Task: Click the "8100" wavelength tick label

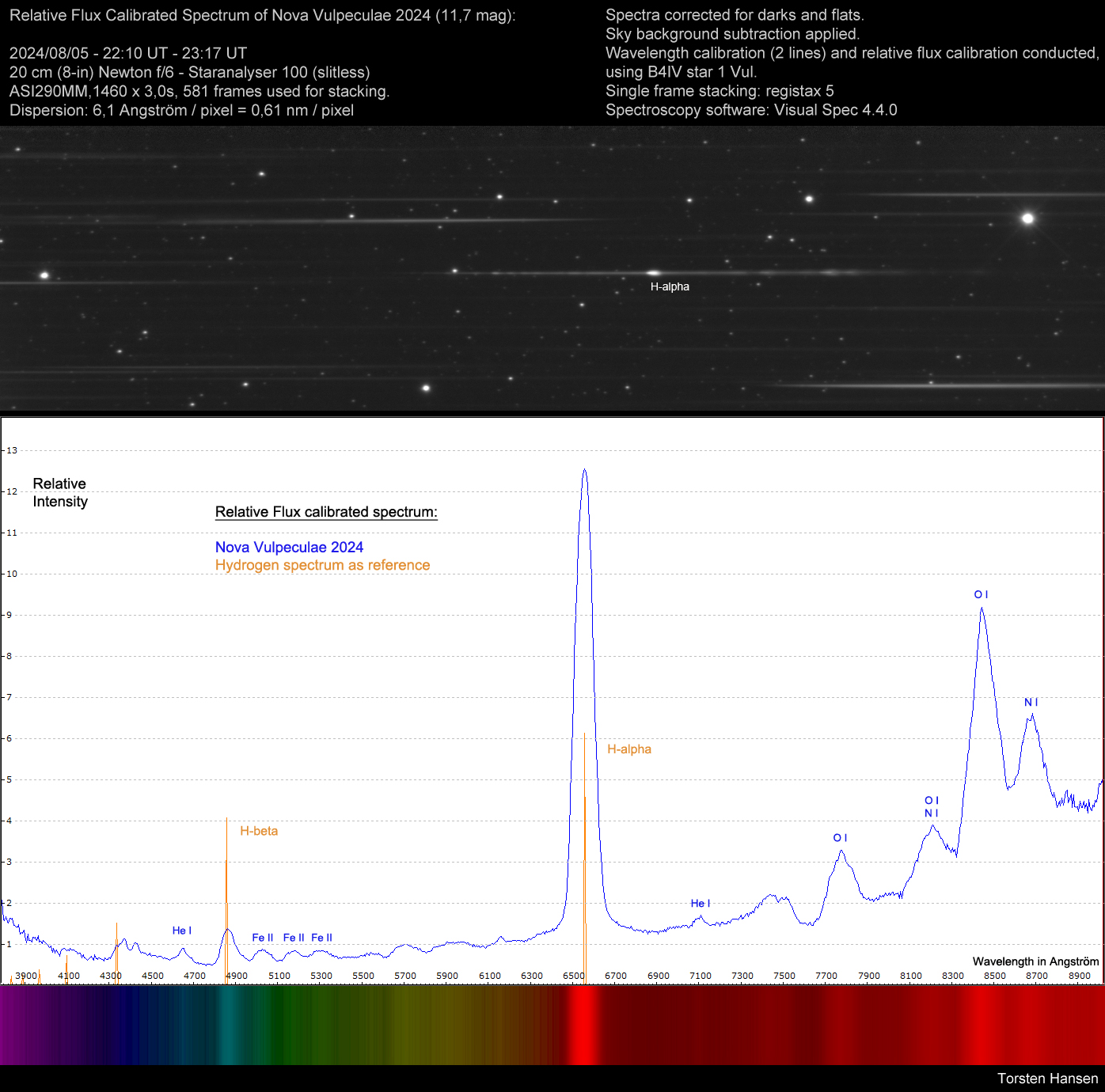Action: (911, 976)
